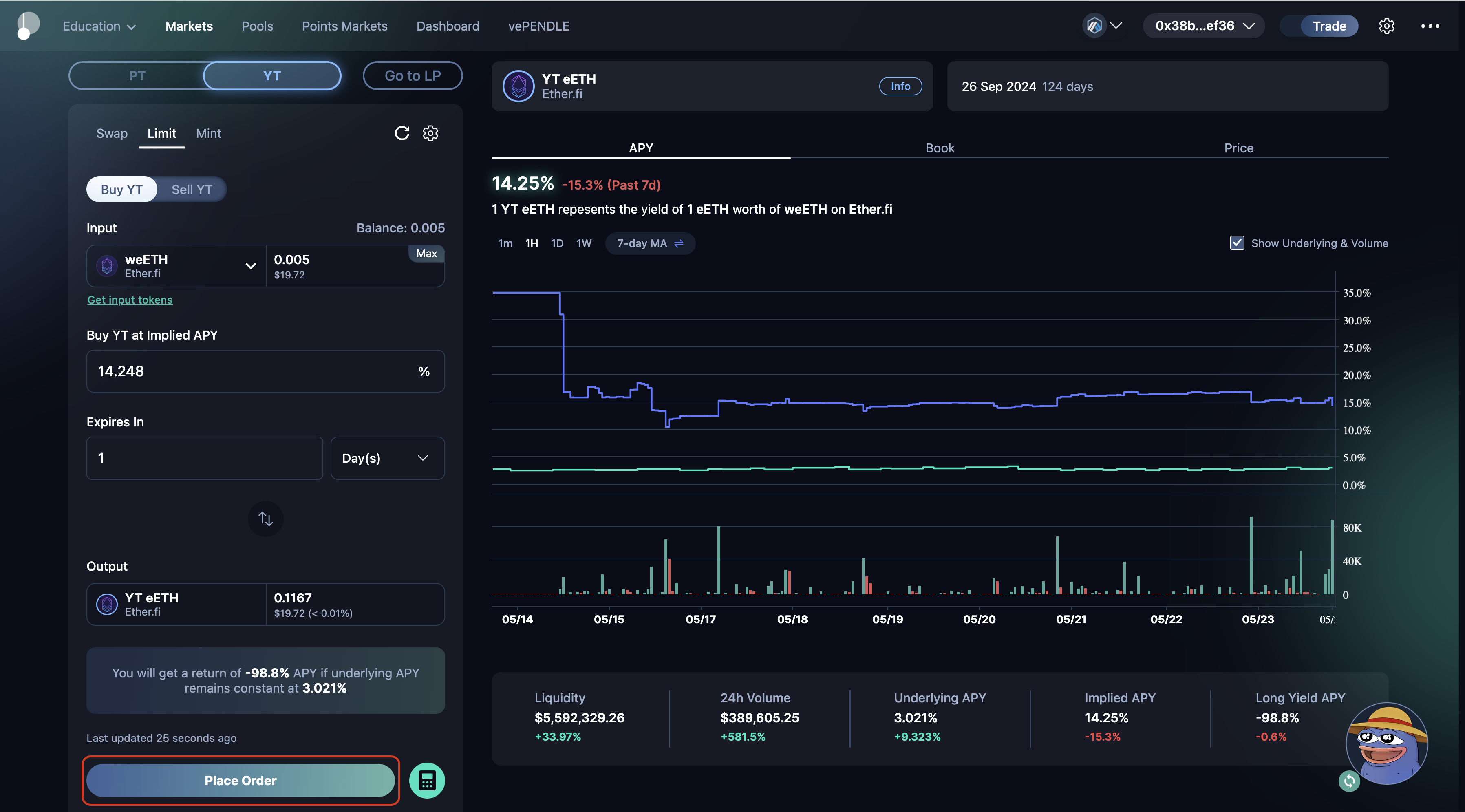Uncheck Show Underlying & Volume
This screenshot has height=812, width=1465.
[1236, 243]
